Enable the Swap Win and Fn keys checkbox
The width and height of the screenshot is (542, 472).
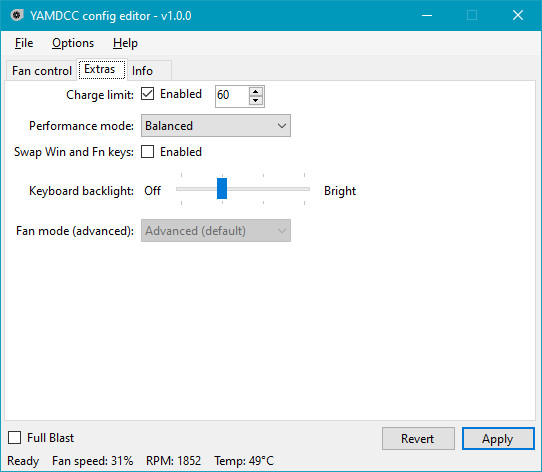pos(147,152)
